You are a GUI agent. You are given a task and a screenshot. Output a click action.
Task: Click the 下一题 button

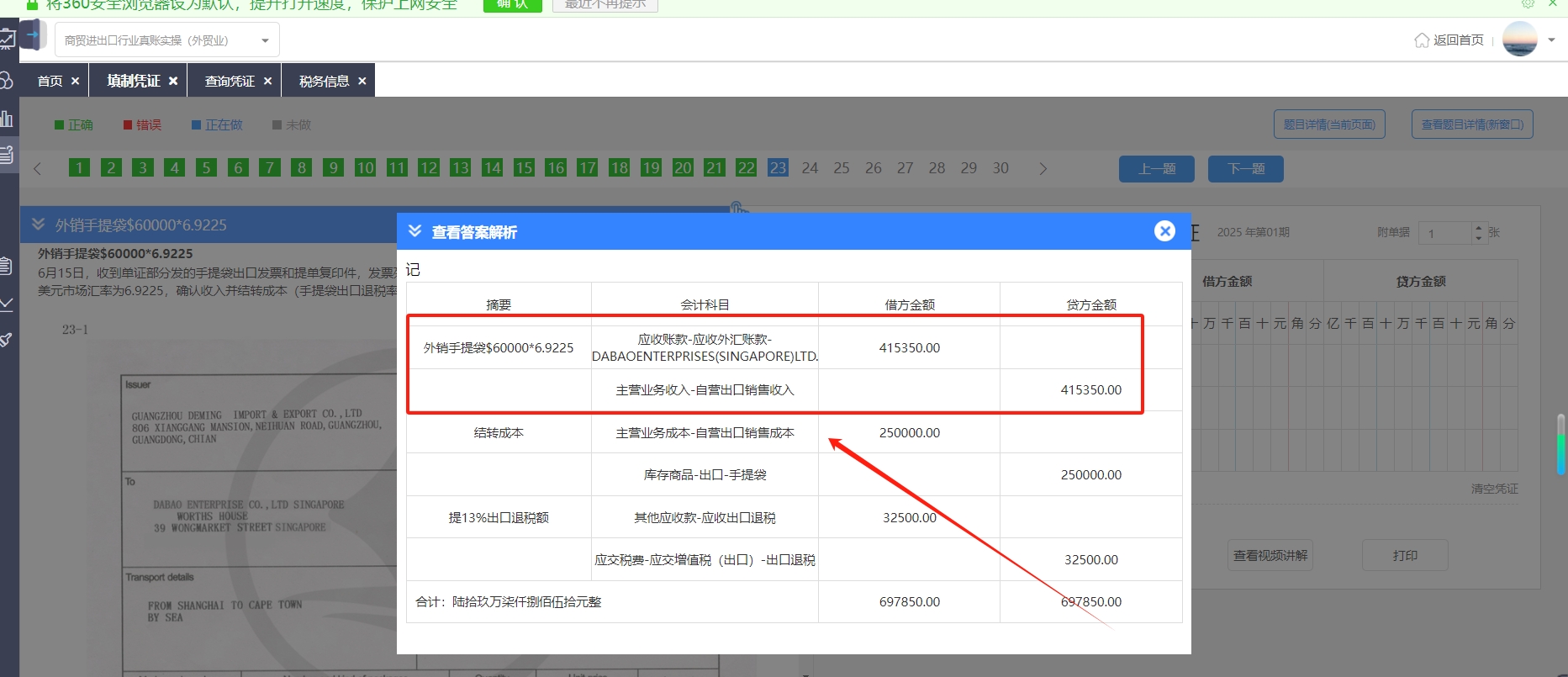1246,168
